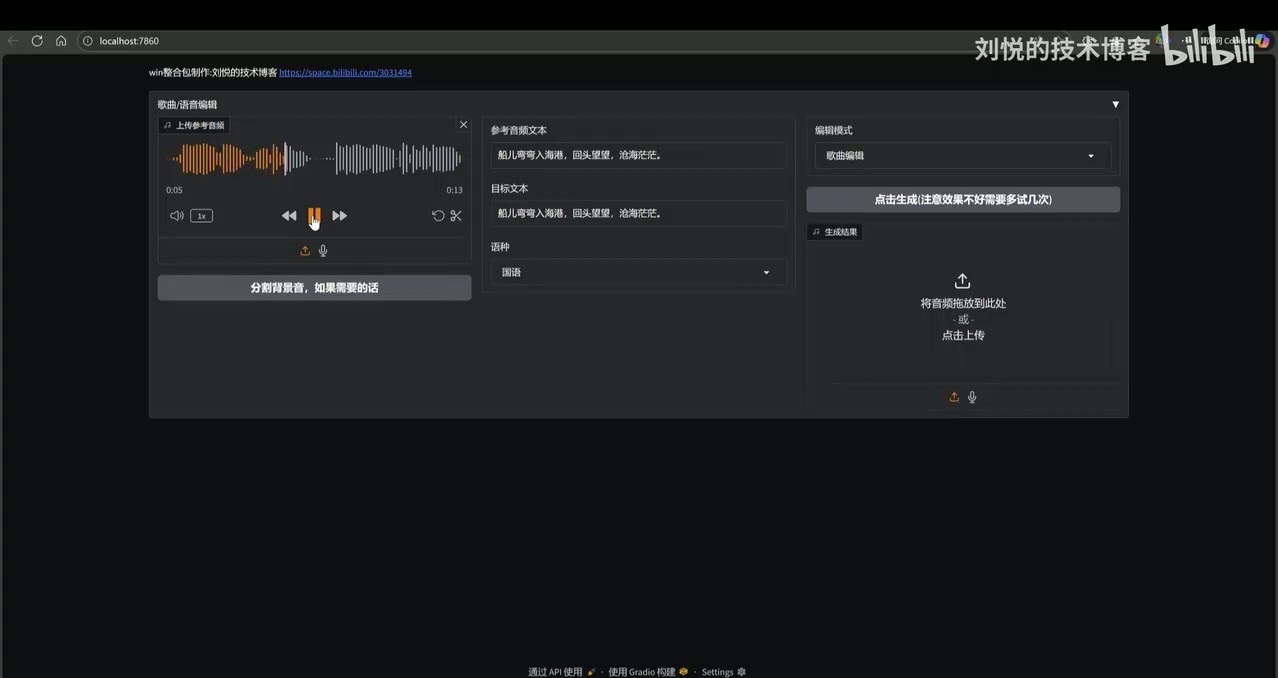Open the space.bilibili.com link
This screenshot has height=678, width=1278.
pyautogui.click(x=345, y=73)
